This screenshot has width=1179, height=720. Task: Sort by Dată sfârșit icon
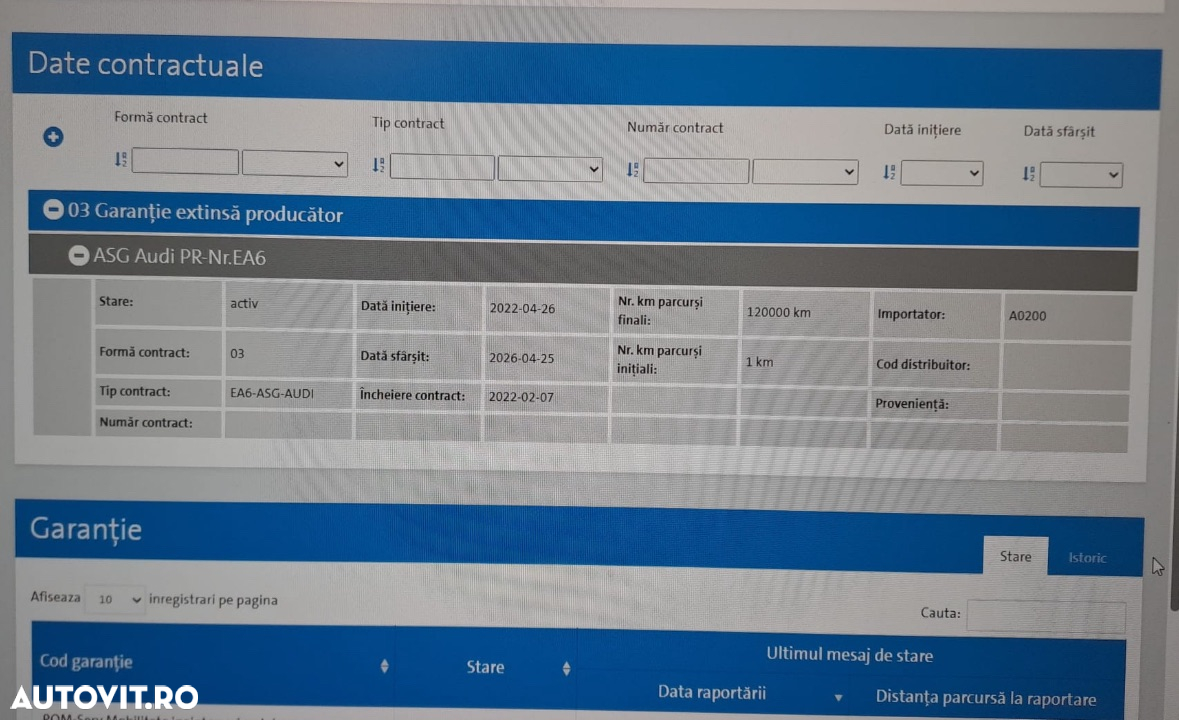point(1029,174)
